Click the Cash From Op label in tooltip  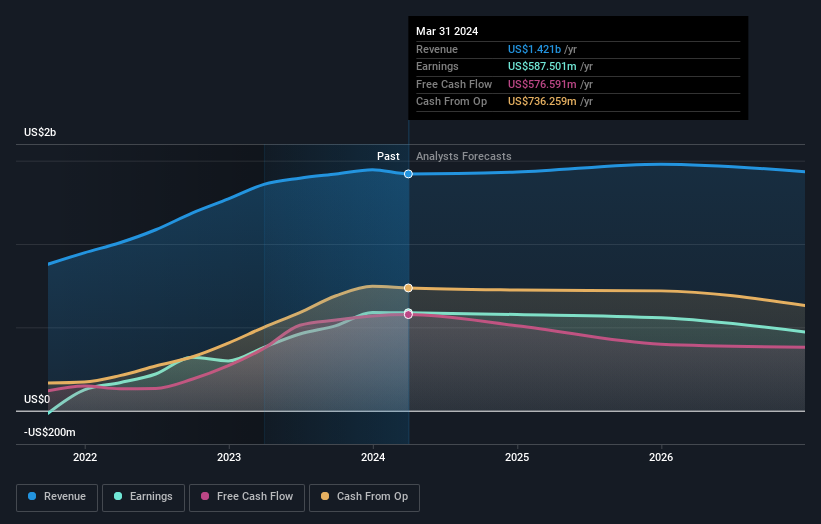pyautogui.click(x=451, y=102)
